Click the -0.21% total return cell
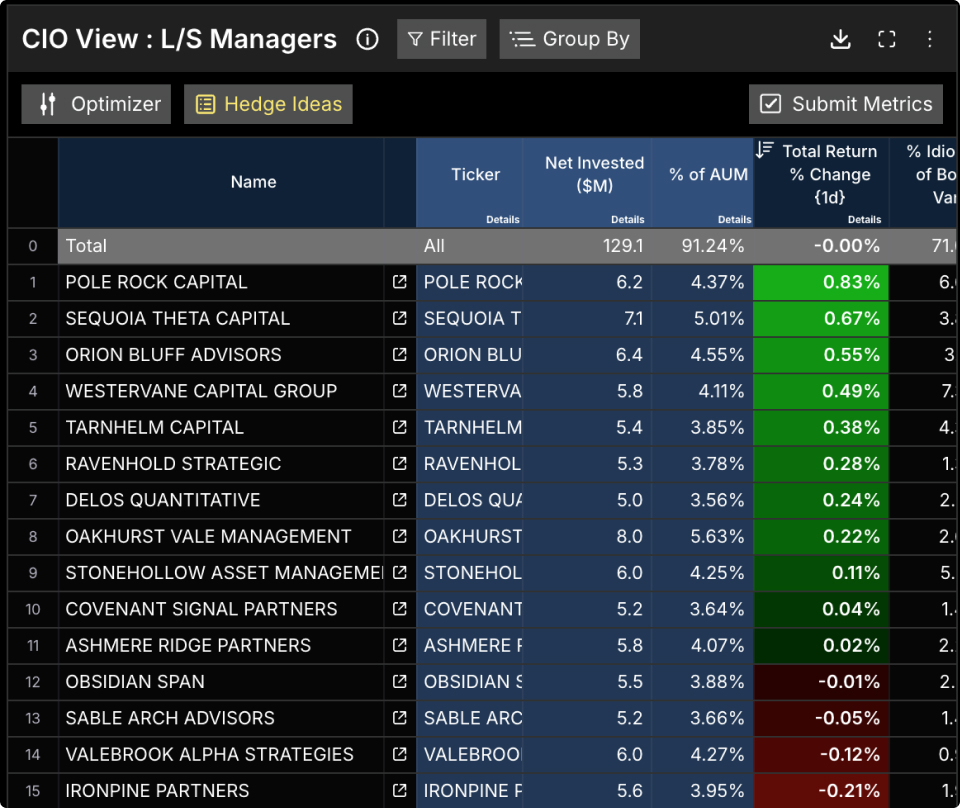Image resolution: width=960 pixels, height=808 pixels. tap(821, 790)
